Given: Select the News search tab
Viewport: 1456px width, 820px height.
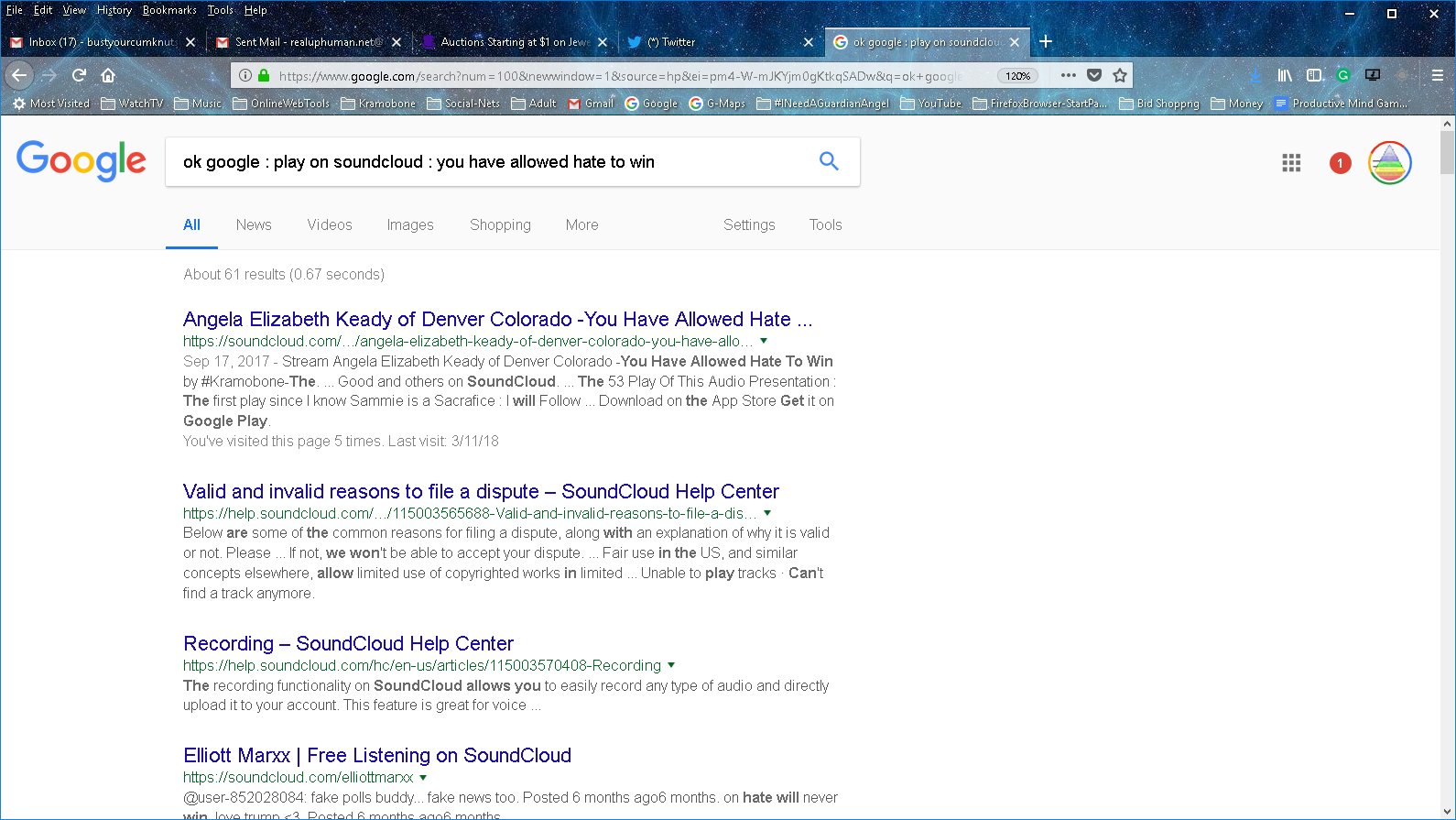Looking at the screenshot, I should [254, 224].
